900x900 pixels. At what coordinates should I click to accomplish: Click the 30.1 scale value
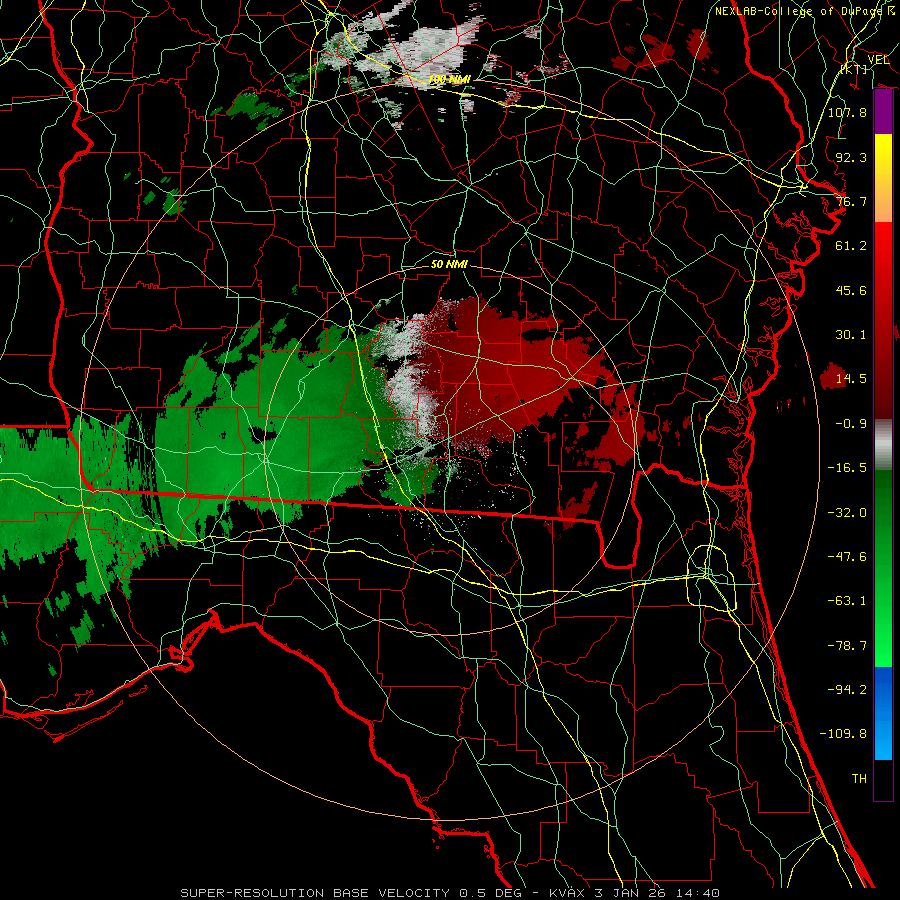click(x=851, y=335)
